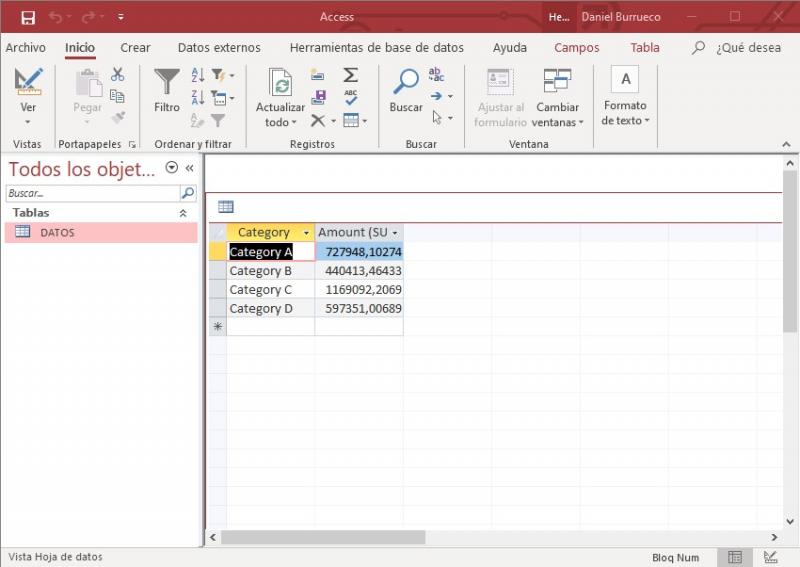Image resolution: width=800 pixels, height=567 pixels.
Task: Switch to the Tabla tab
Action: [645, 47]
